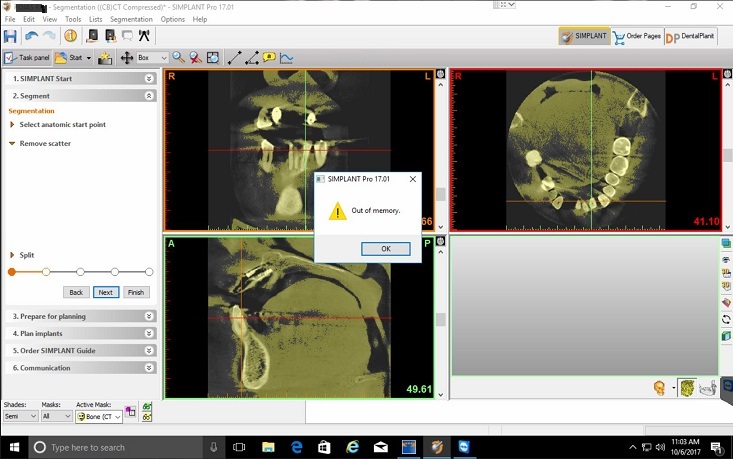
Task: Open the Shades dropdown set to Semi
Action: pos(20,416)
